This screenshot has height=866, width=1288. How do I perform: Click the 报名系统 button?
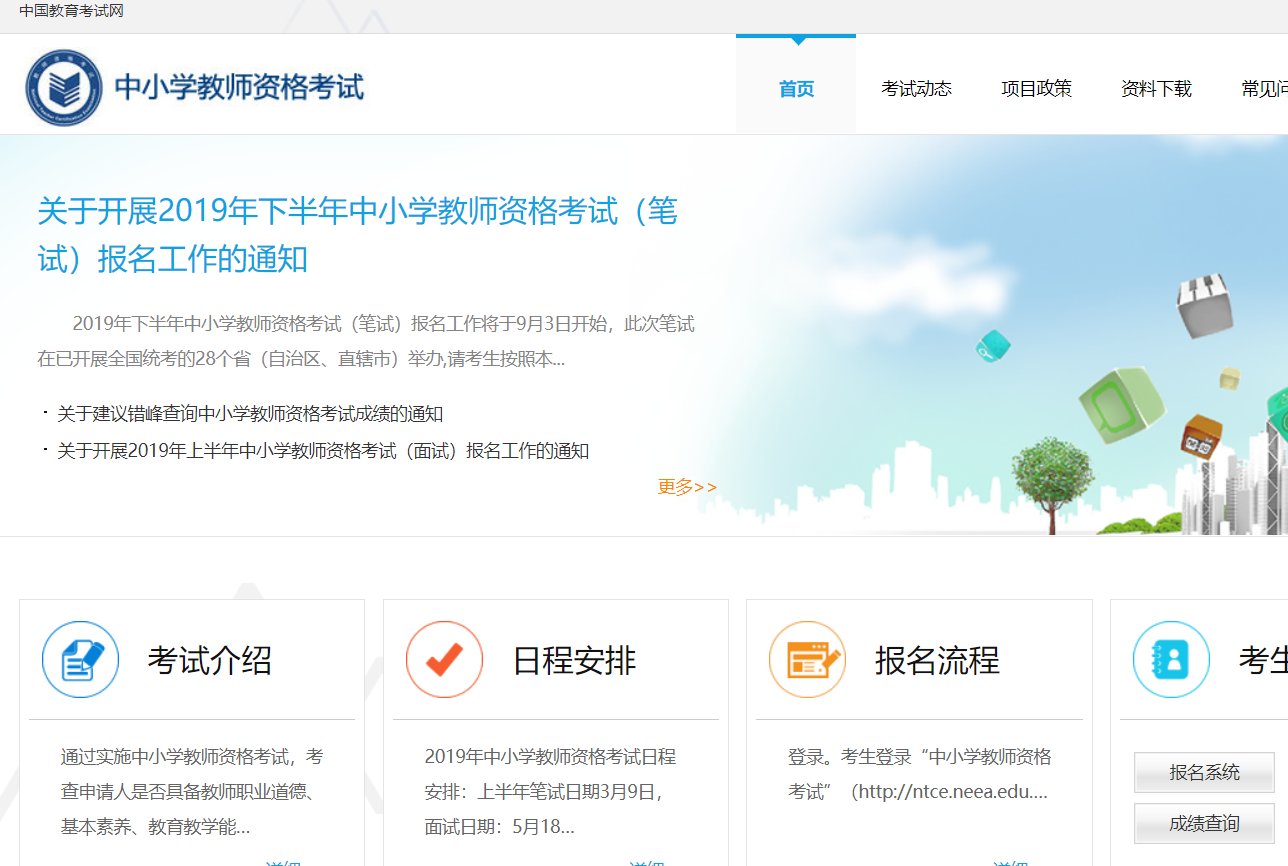(x=1203, y=772)
